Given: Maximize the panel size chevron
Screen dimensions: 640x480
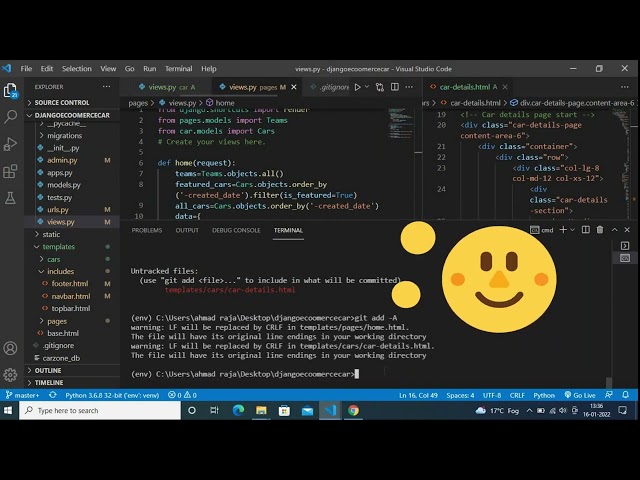Looking at the screenshot, I should pyautogui.click(x=614, y=230).
